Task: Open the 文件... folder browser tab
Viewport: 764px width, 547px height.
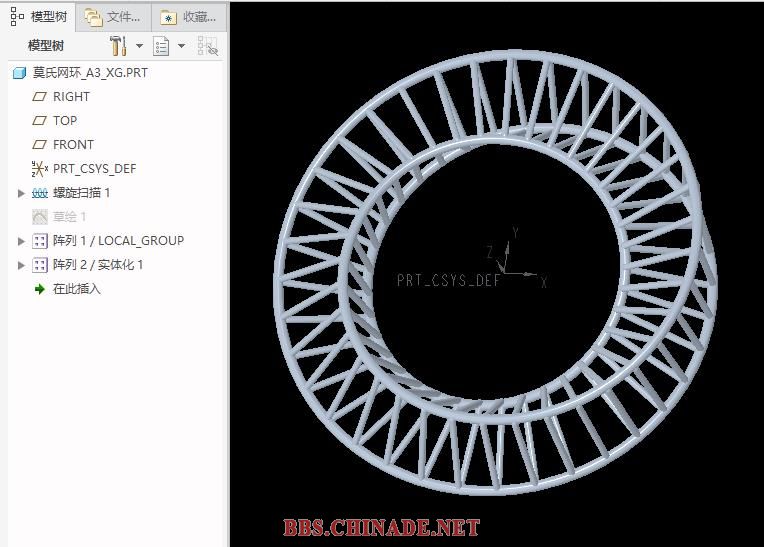Action: pyautogui.click(x=114, y=18)
